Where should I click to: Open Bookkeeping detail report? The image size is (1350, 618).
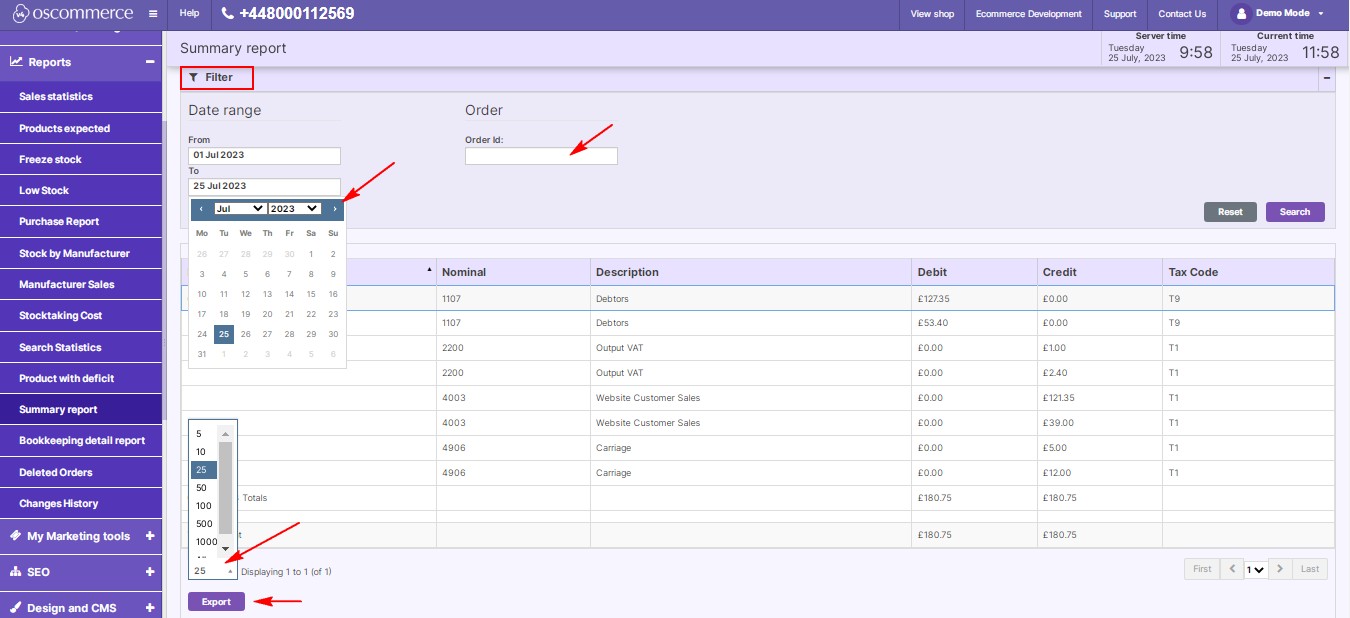click(81, 440)
